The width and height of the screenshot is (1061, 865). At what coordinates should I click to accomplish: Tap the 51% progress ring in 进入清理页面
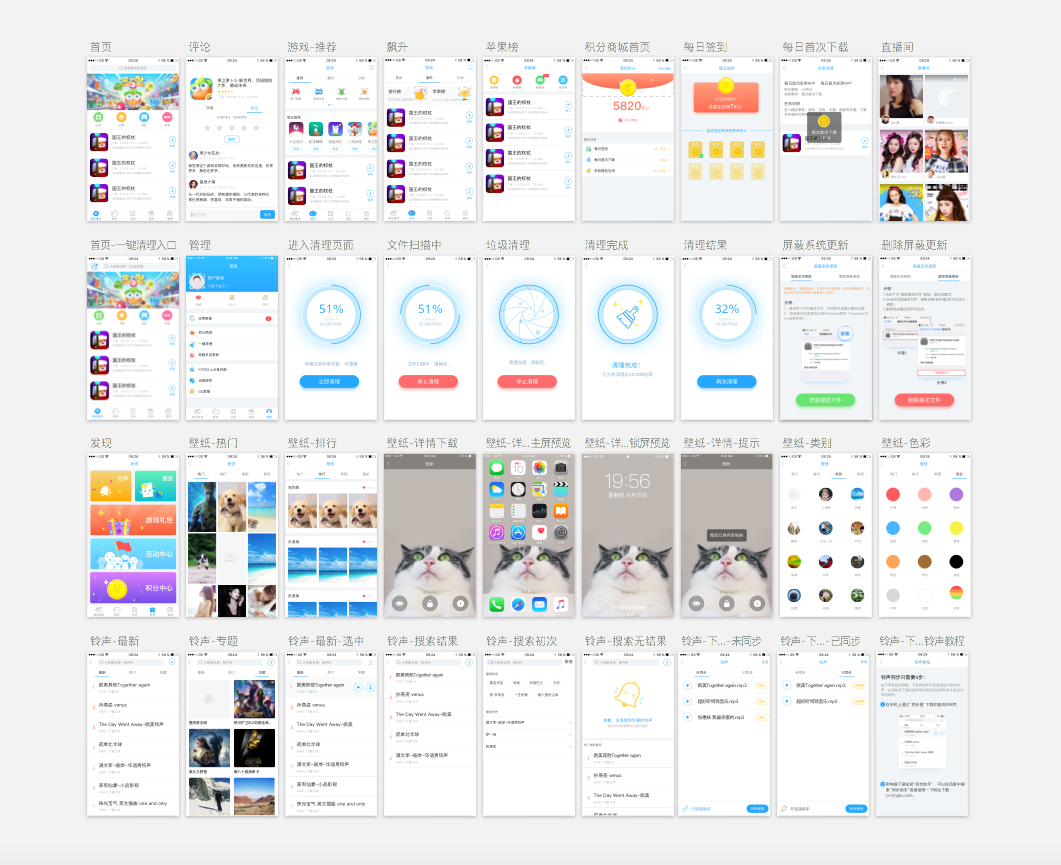point(331,315)
